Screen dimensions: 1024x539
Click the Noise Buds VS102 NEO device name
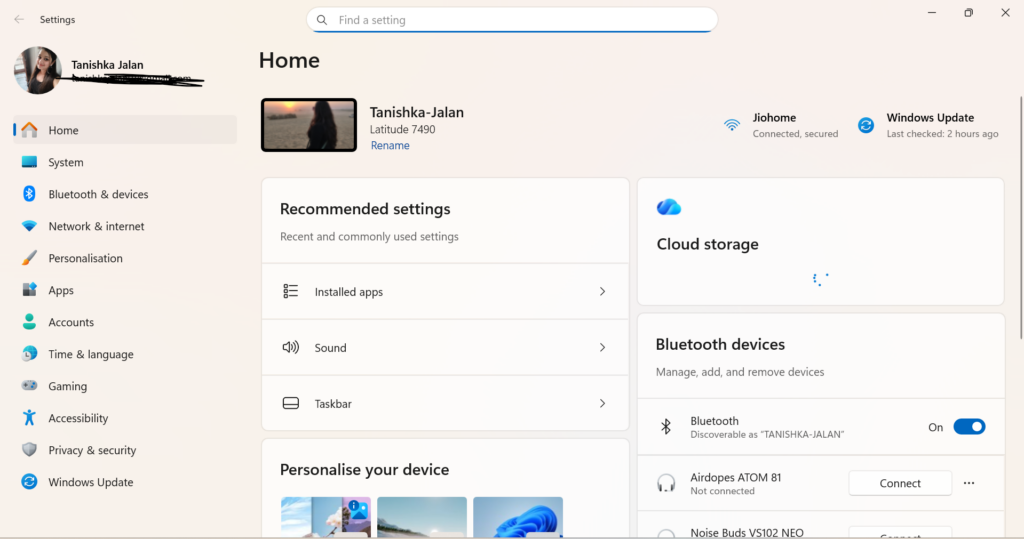[746, 532]
